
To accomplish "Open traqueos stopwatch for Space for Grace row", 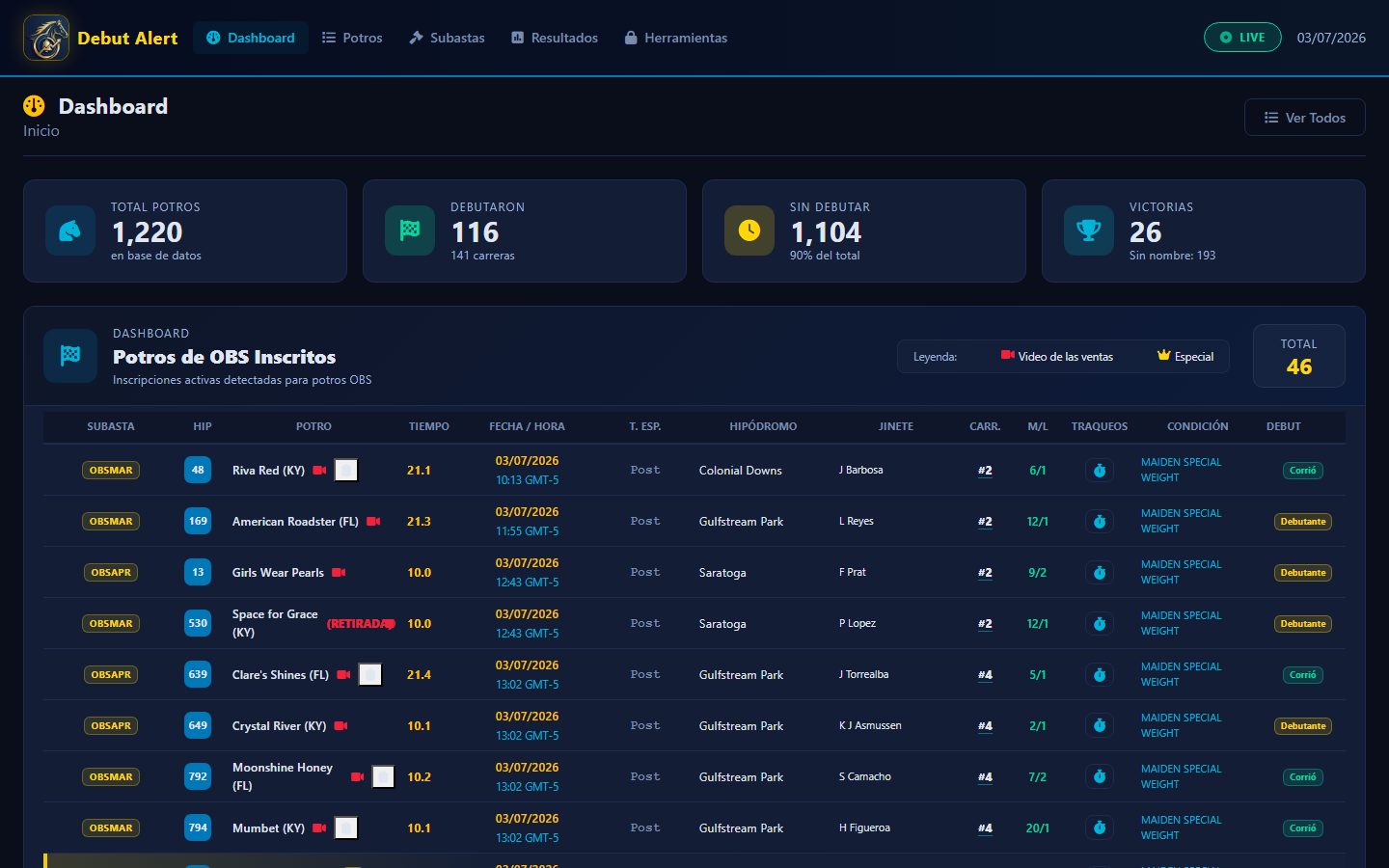I will click(x=1100, y=624).
